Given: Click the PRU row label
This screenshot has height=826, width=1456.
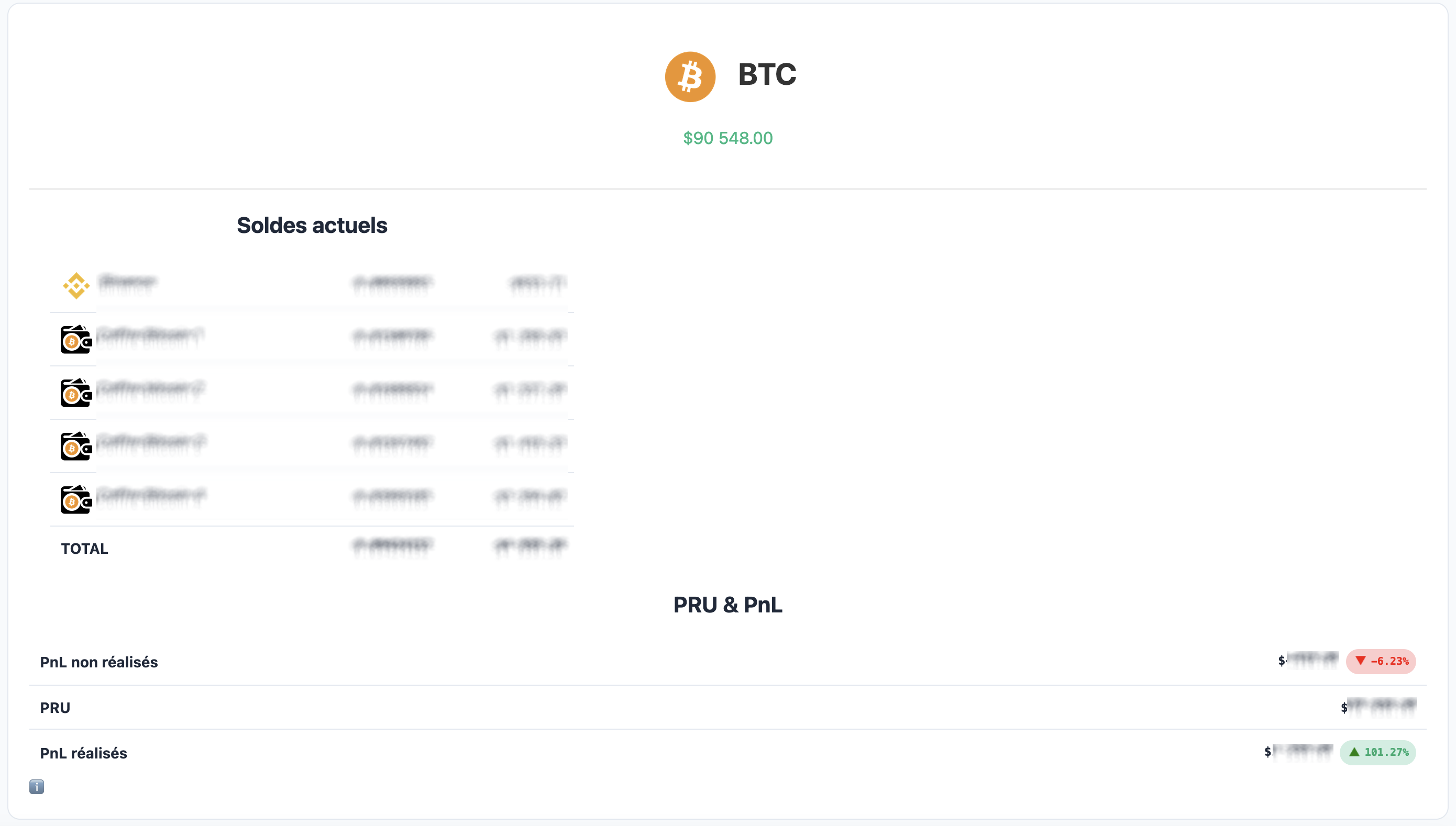Looking at the screenshot, I should (54, 707).
